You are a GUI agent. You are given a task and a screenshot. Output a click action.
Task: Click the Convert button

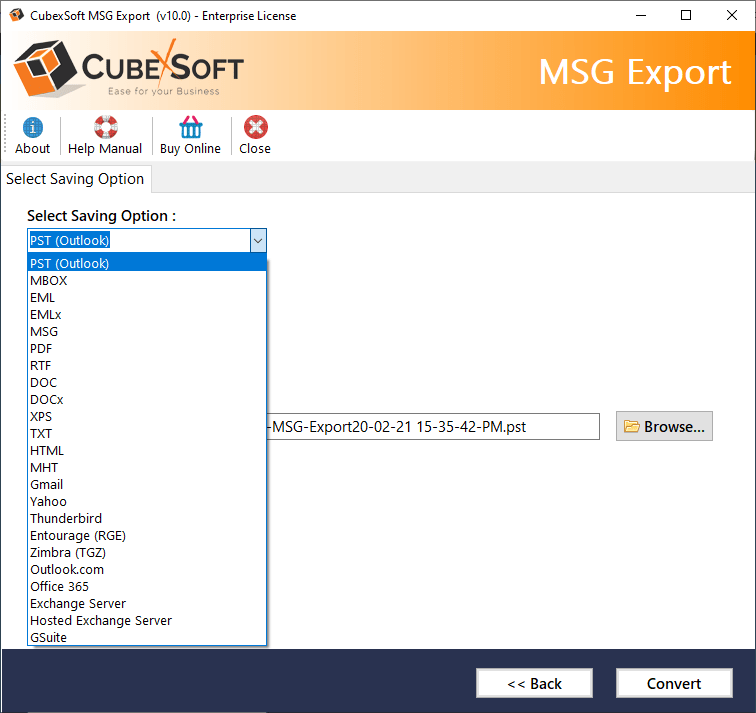pyautogui.click(x=673, y=684)
